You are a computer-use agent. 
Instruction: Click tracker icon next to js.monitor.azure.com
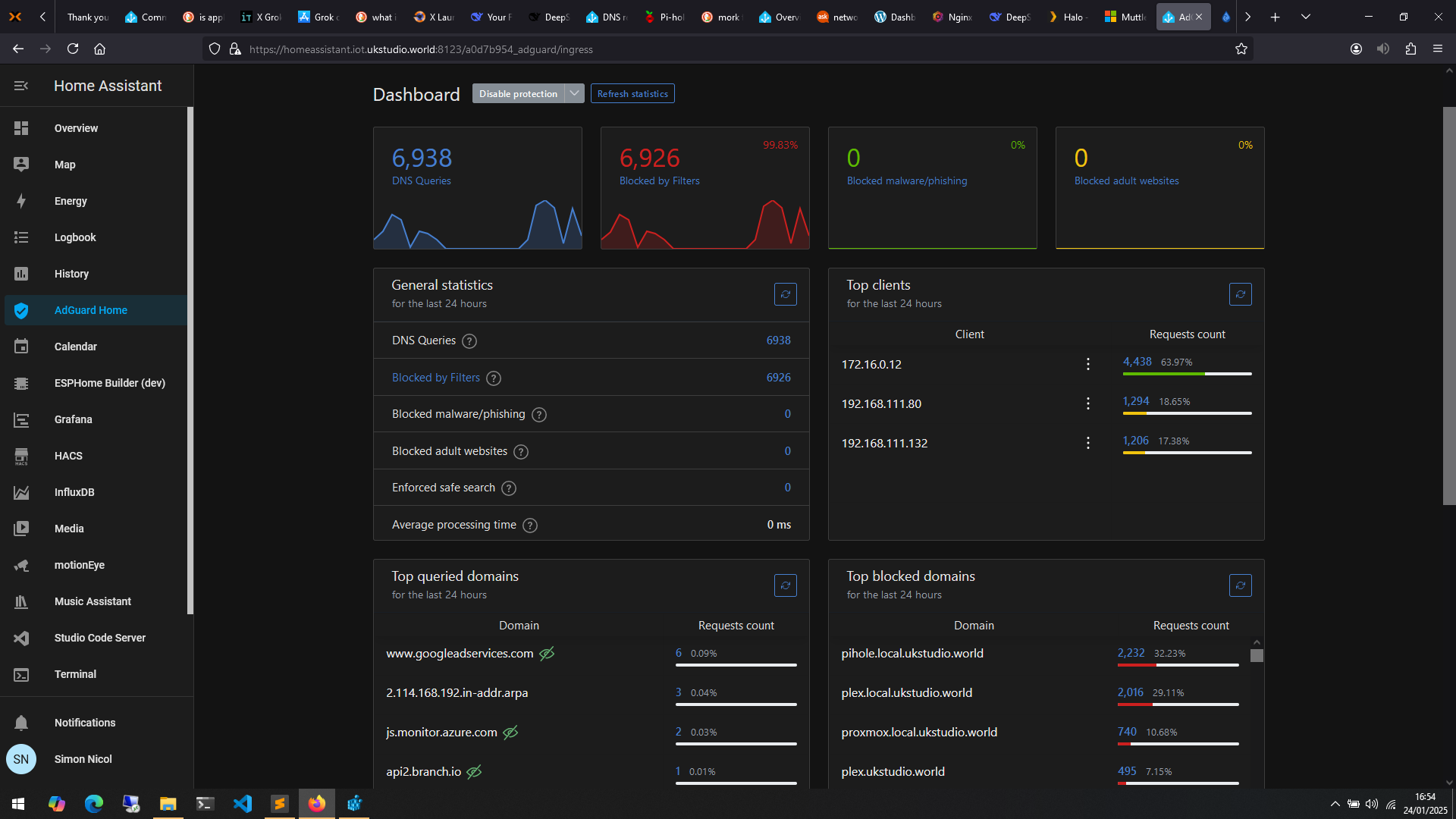click(510, 732)
